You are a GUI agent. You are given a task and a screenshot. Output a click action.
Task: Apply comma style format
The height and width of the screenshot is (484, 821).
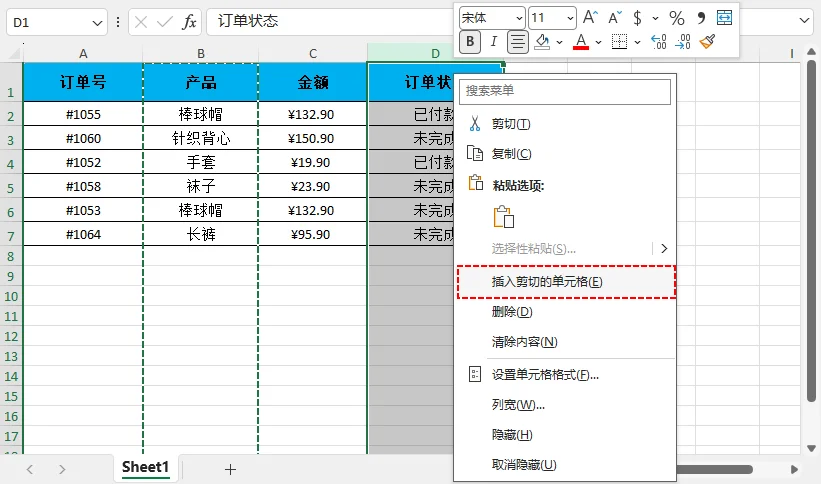pyautogui.click(x=702, y=18)
